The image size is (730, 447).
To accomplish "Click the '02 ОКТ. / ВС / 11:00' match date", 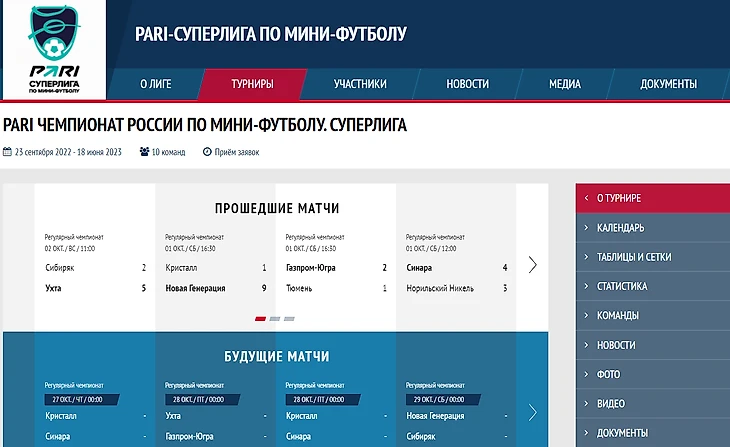I will click(70, 249).
